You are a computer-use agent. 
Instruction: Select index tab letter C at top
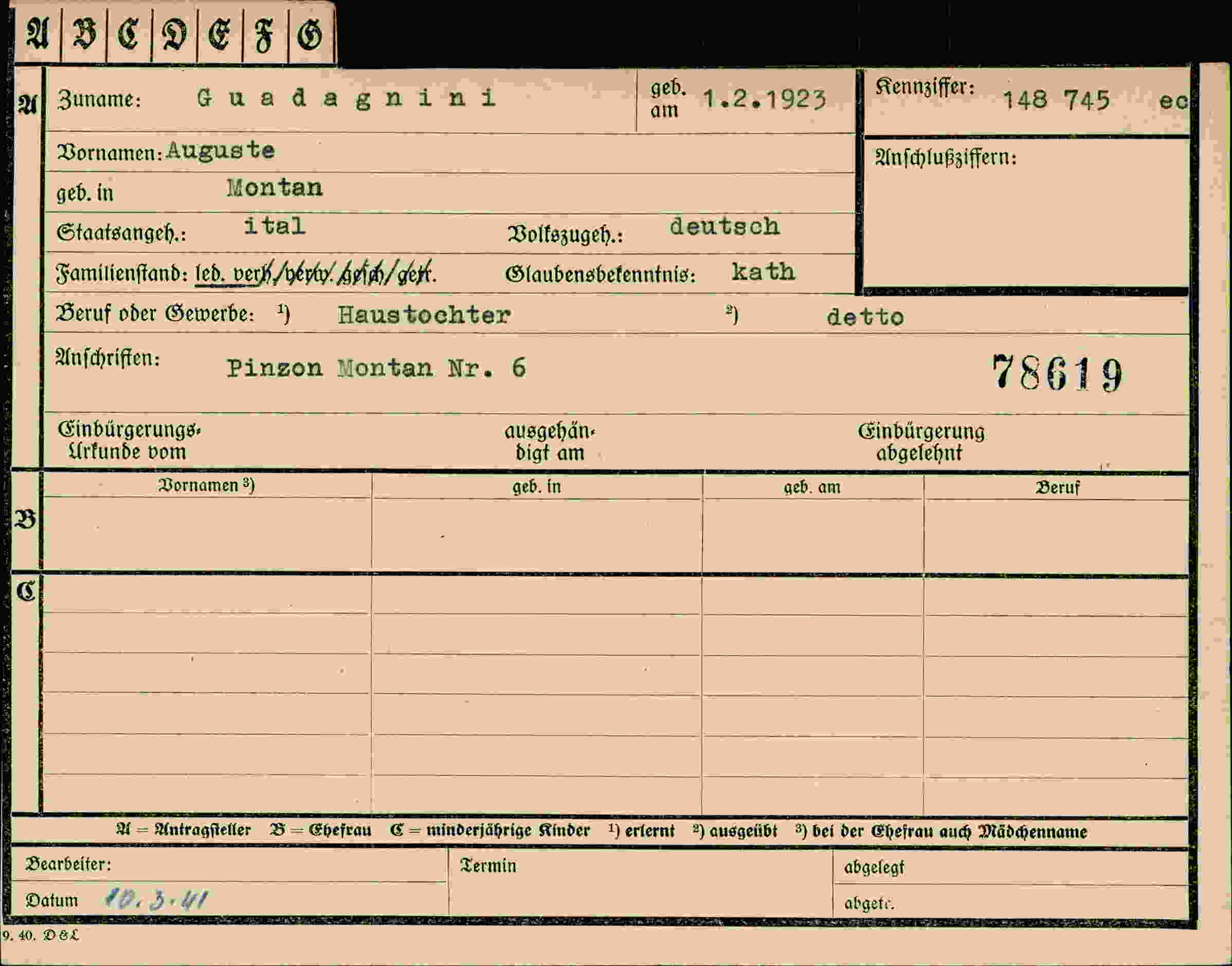129,34
